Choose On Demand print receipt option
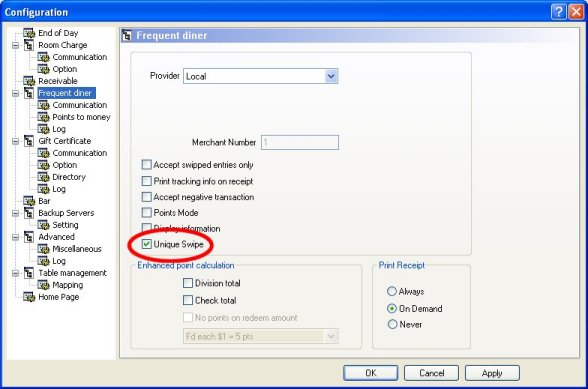 392,308
